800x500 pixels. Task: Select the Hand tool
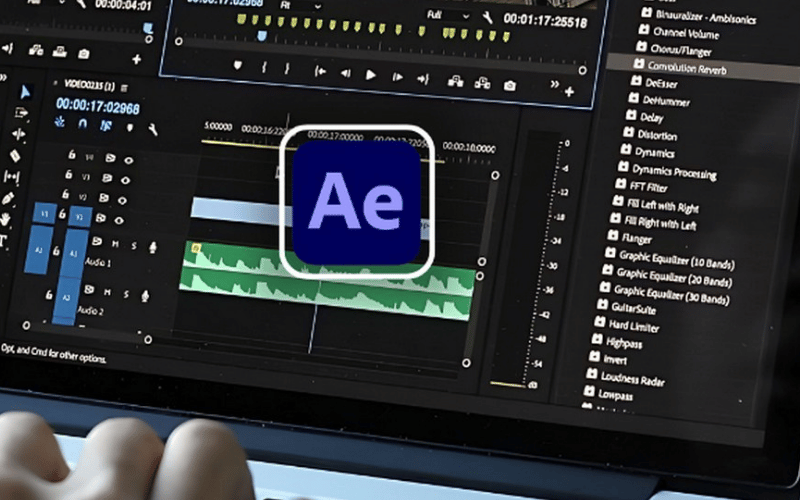click(x=5, y=220)
